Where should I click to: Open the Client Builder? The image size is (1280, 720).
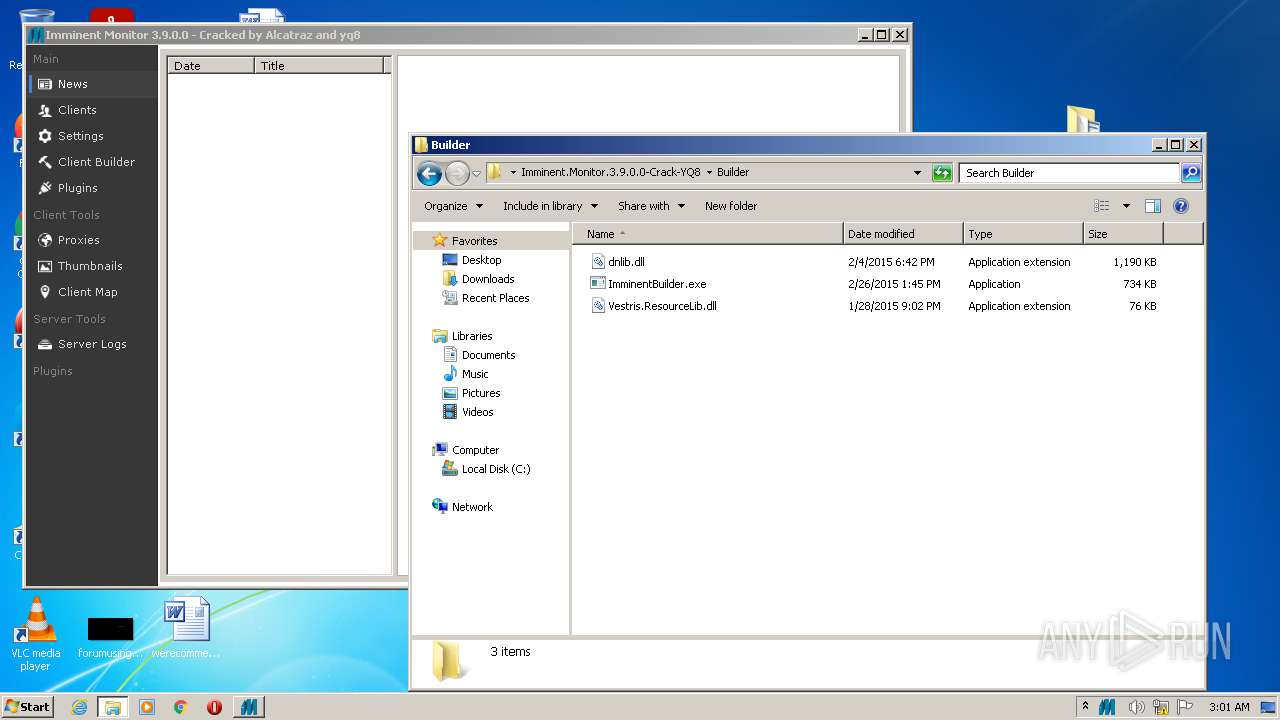pyautogui.click(x=92, y=162)
